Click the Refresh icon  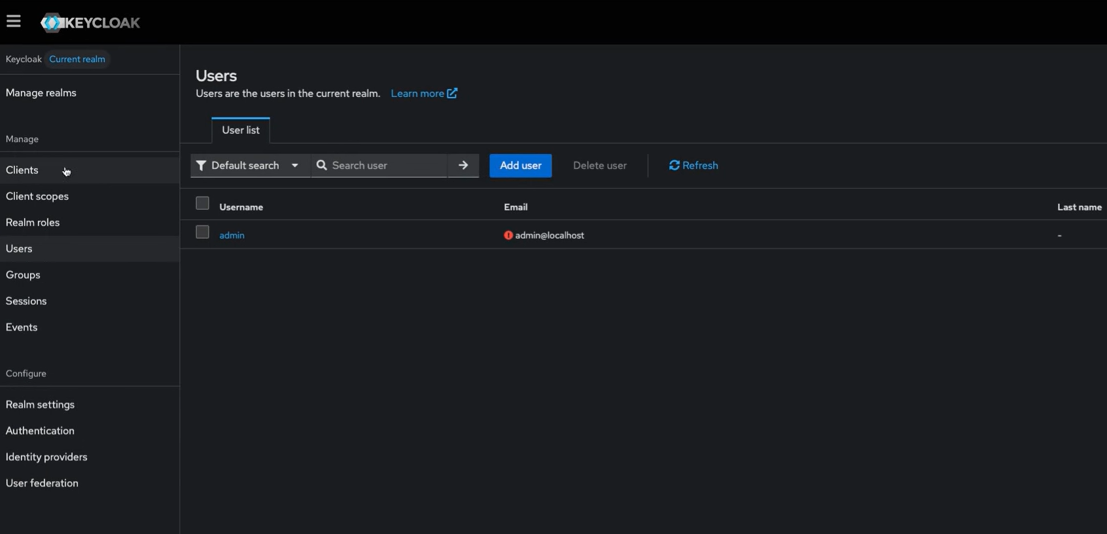674,166
